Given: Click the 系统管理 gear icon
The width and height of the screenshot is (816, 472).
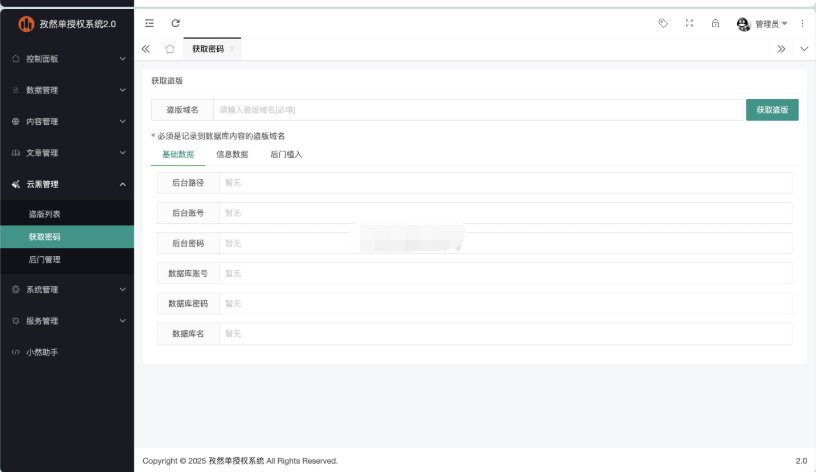Looking at the screenshot, I should (x=16, y=289).
